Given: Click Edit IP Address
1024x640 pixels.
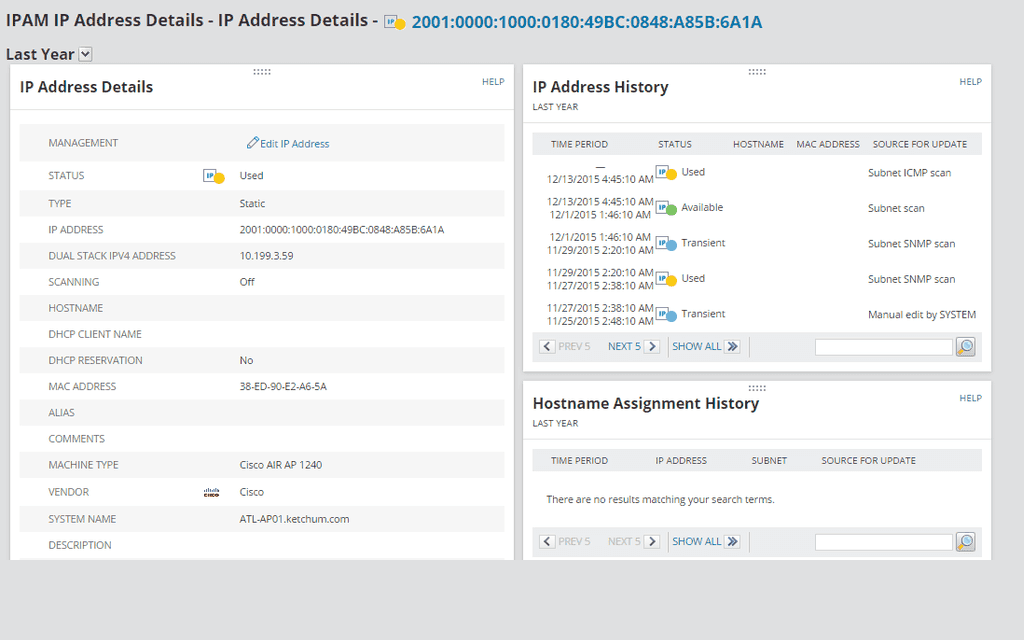Looking at the screenshot, I should [288, 143].
